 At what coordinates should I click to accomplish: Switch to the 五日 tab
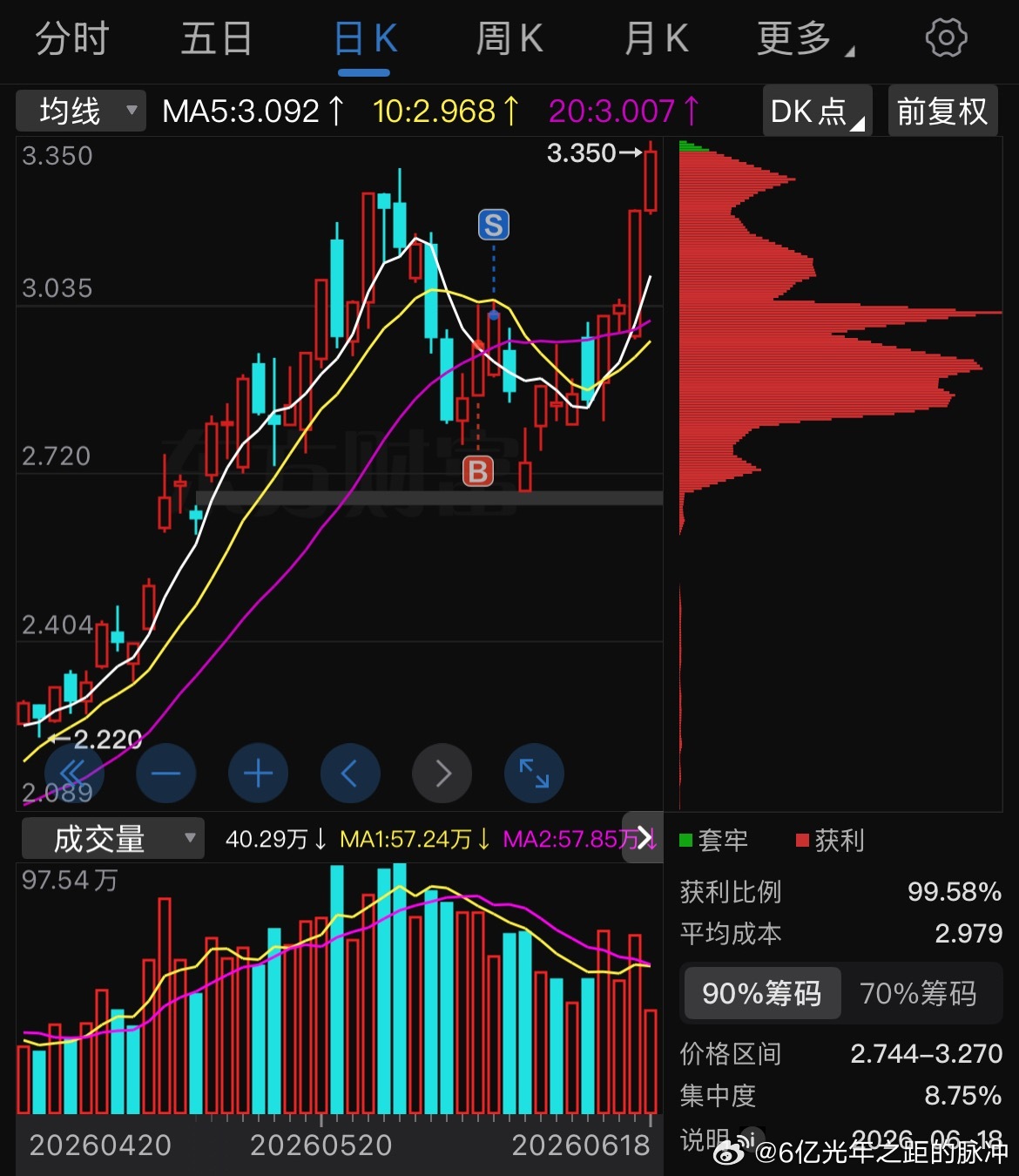click(217, 39)
